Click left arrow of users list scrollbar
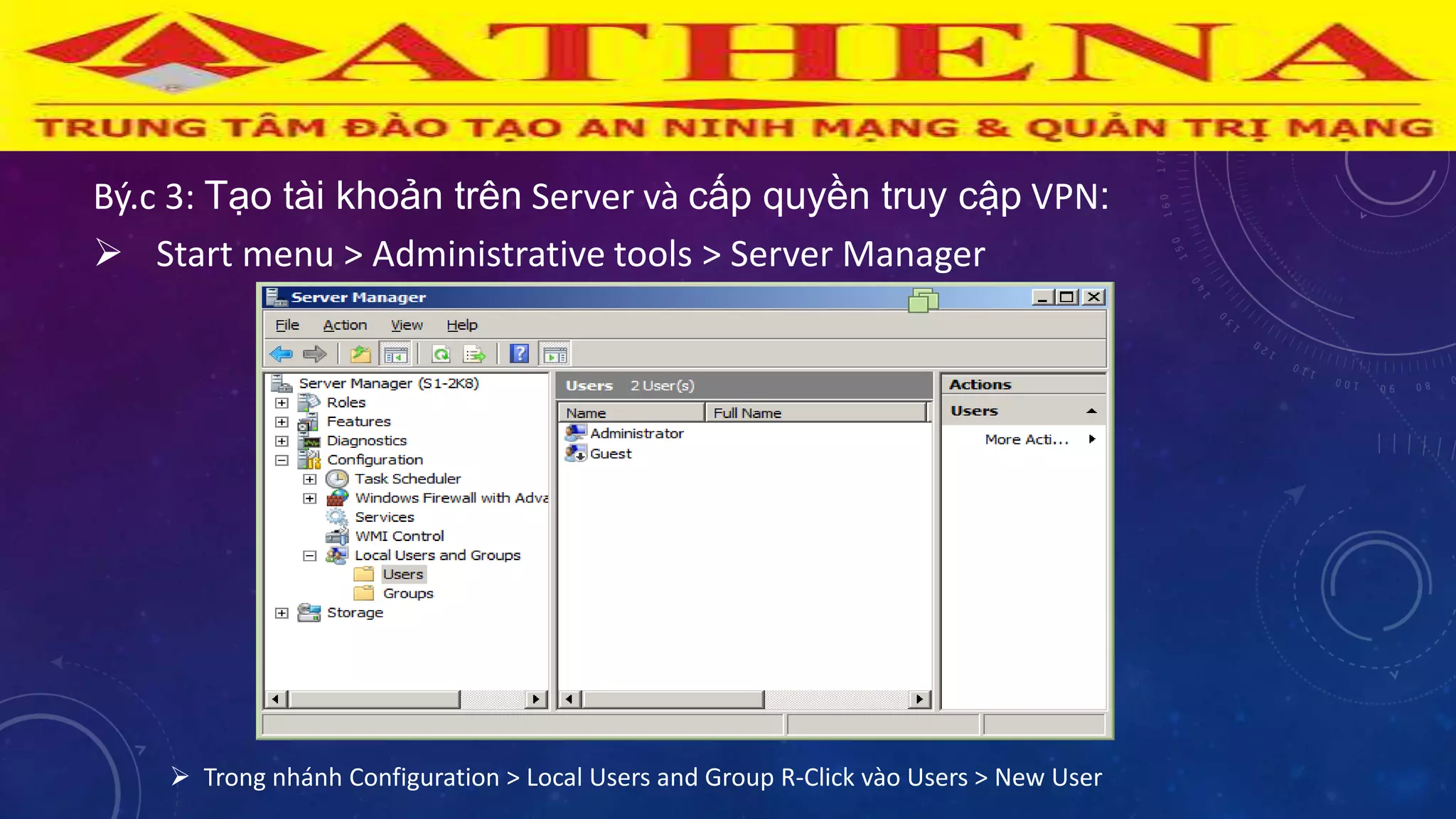Image resolution: width=1456 pixels, height=819 pixels. click(569, 699)
